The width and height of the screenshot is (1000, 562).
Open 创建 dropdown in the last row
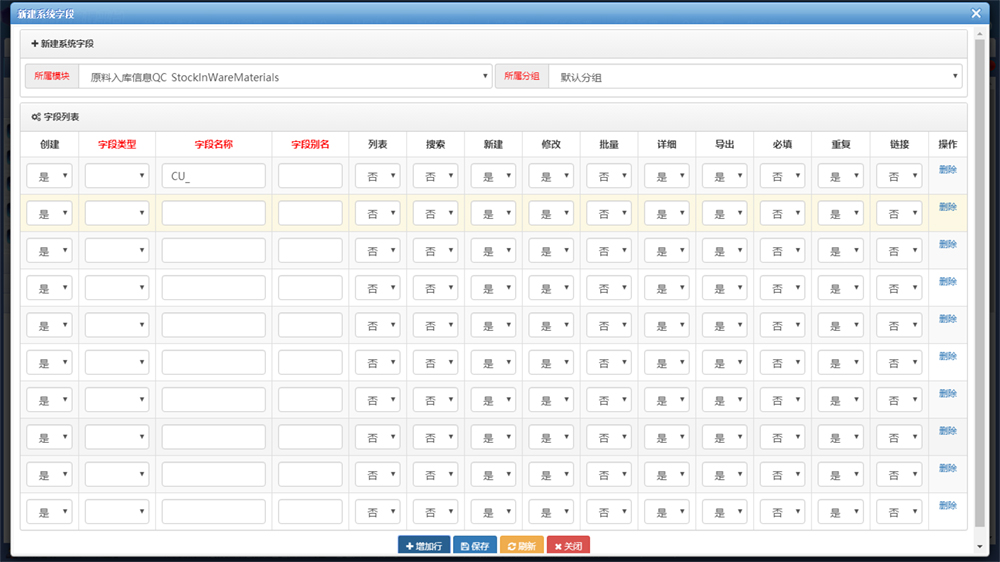pyautogui.click(x=49, y=512)
